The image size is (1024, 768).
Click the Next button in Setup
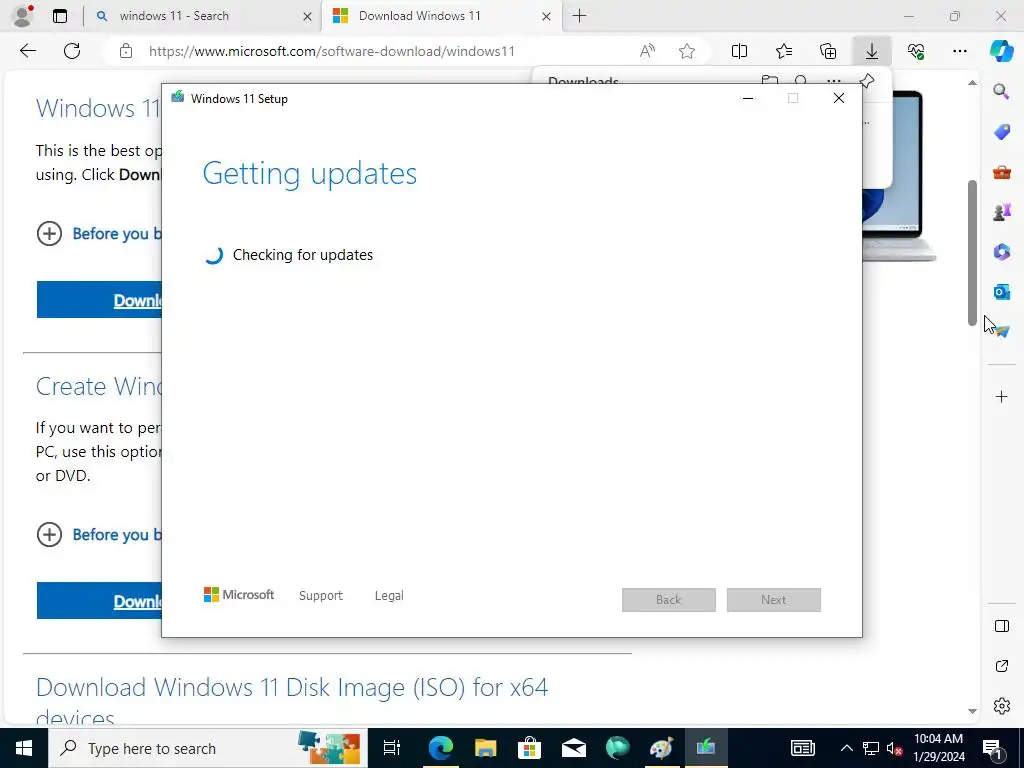click(x=774, y=600)
